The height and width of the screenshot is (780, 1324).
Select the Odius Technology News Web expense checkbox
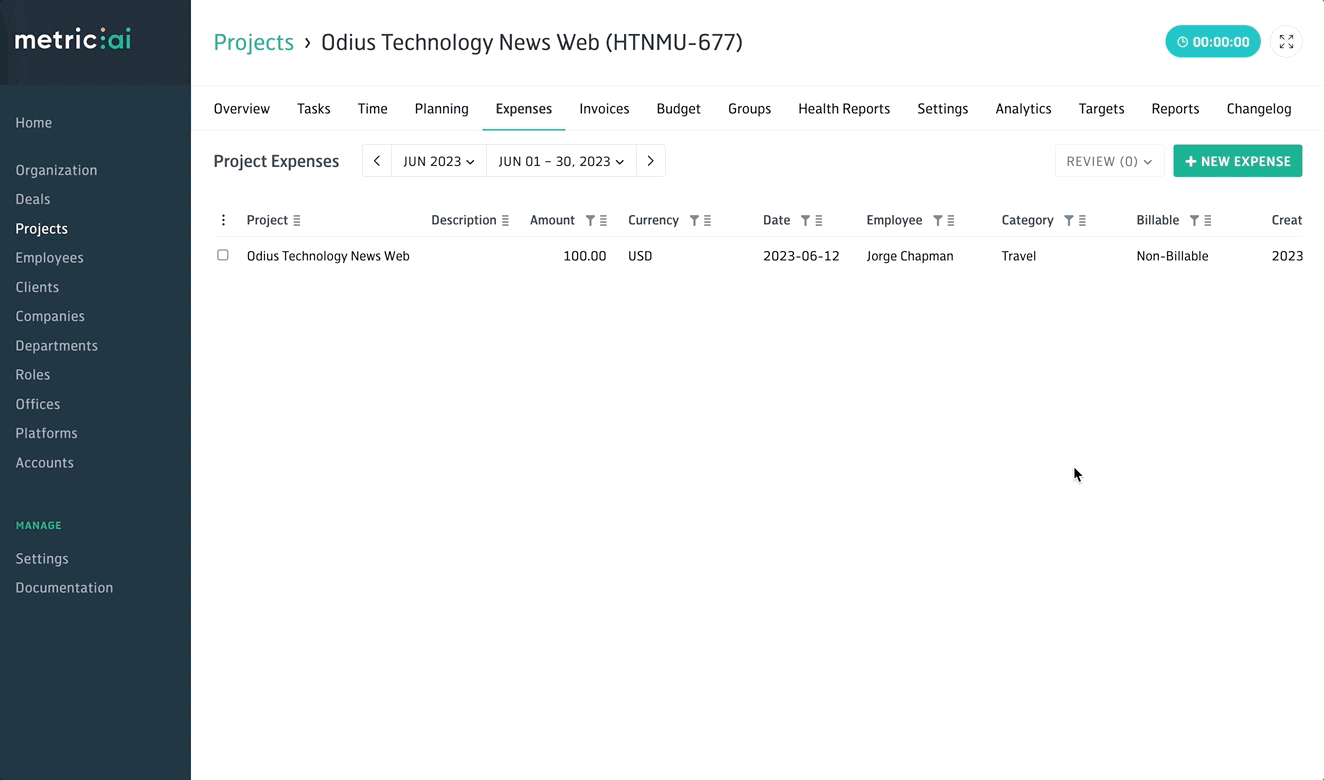point(223,256)
